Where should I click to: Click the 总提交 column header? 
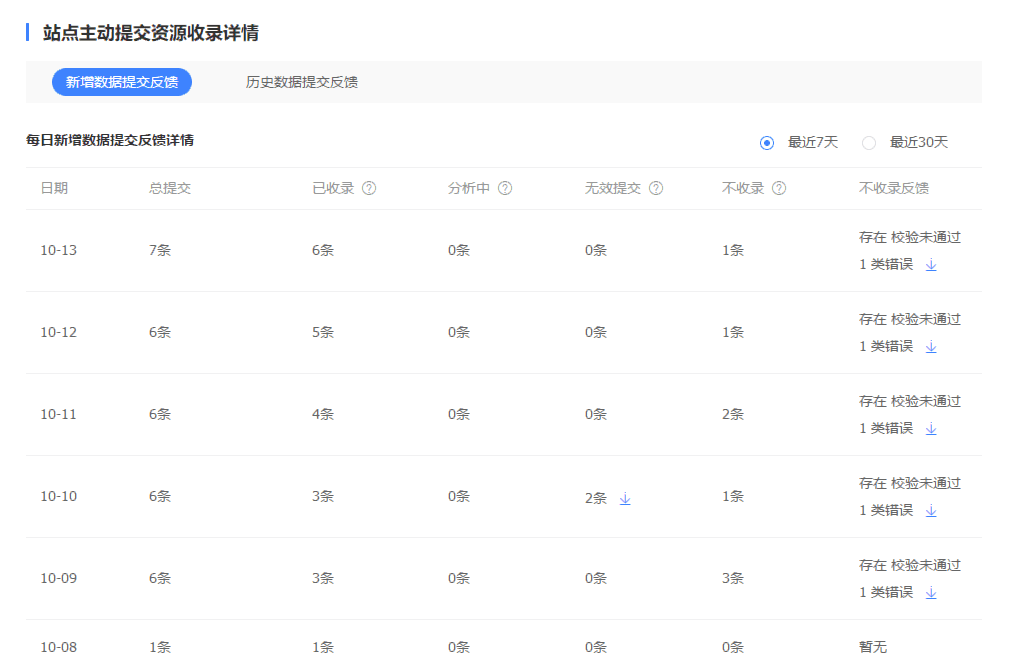pyautogui.click(x=170, y=189)
